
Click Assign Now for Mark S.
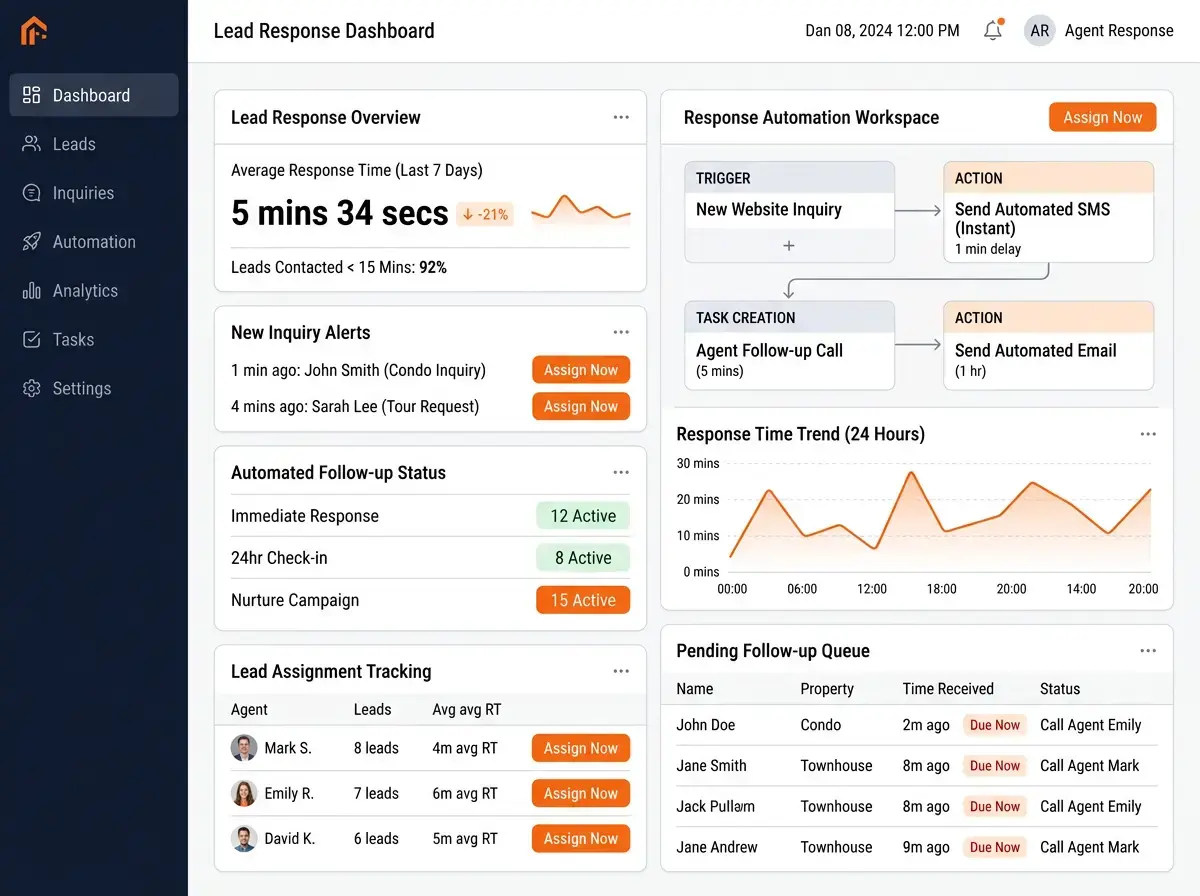point(581,748)
